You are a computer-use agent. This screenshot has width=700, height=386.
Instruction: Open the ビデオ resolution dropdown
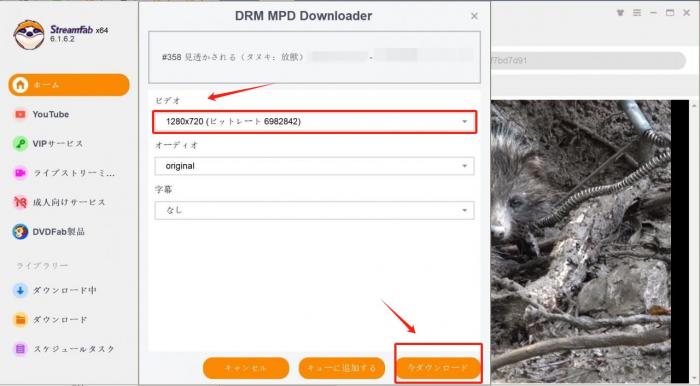click(x=315, y=122)
